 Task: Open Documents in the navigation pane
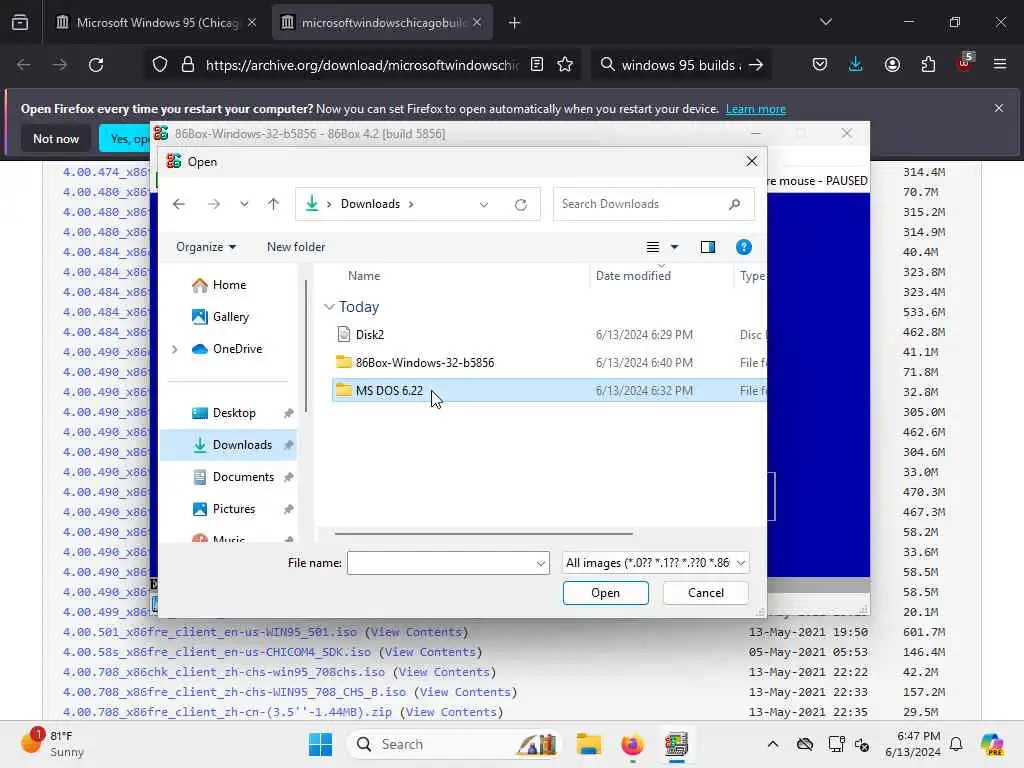tap(243, 477)
